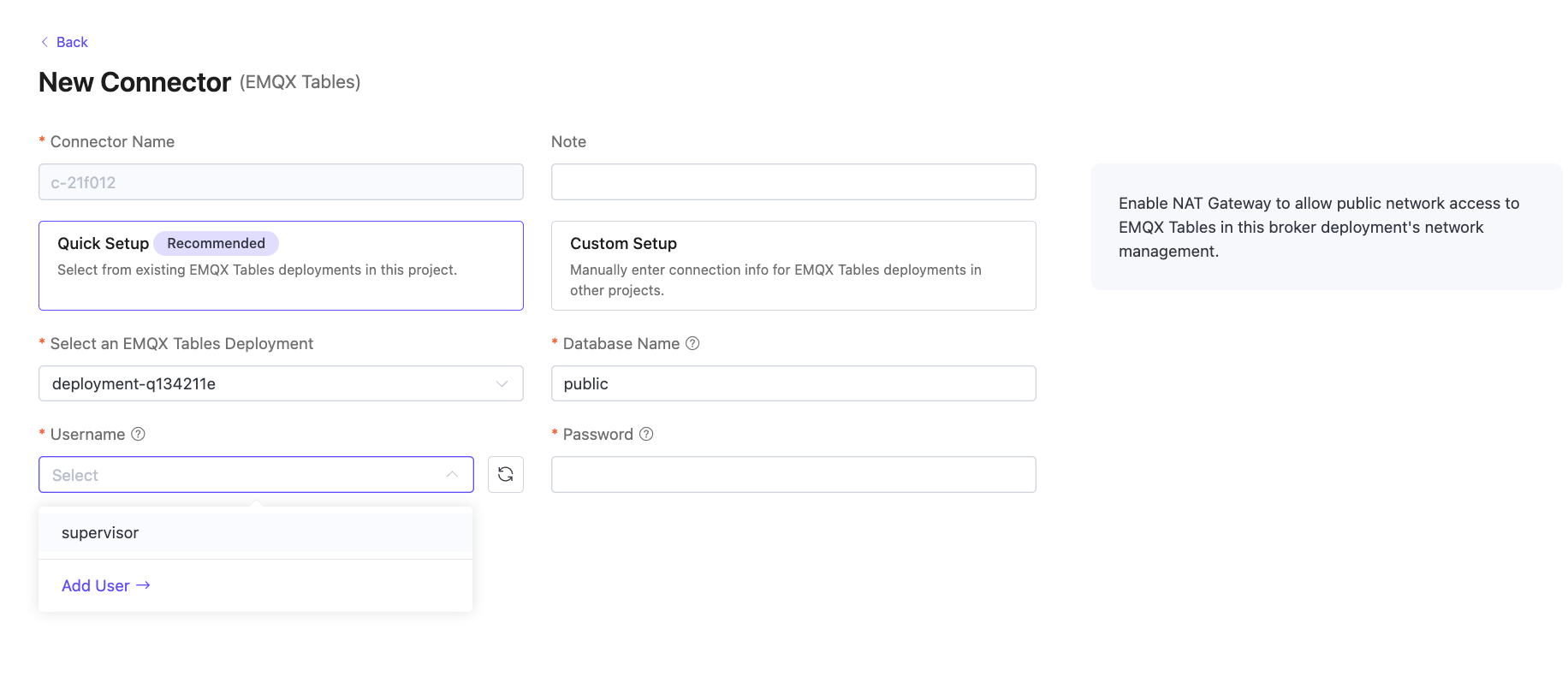Edit the Database Name field
1568x694 pixels.
coord(793,383)
